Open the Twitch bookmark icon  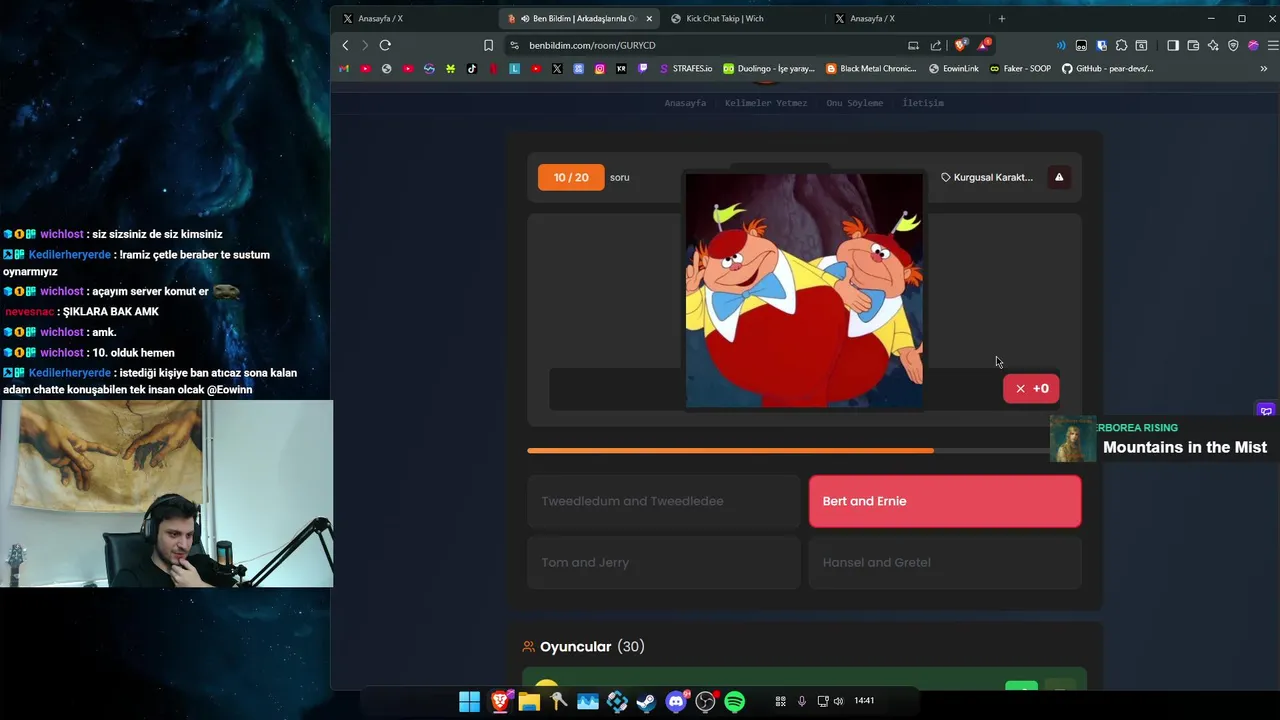642,69
